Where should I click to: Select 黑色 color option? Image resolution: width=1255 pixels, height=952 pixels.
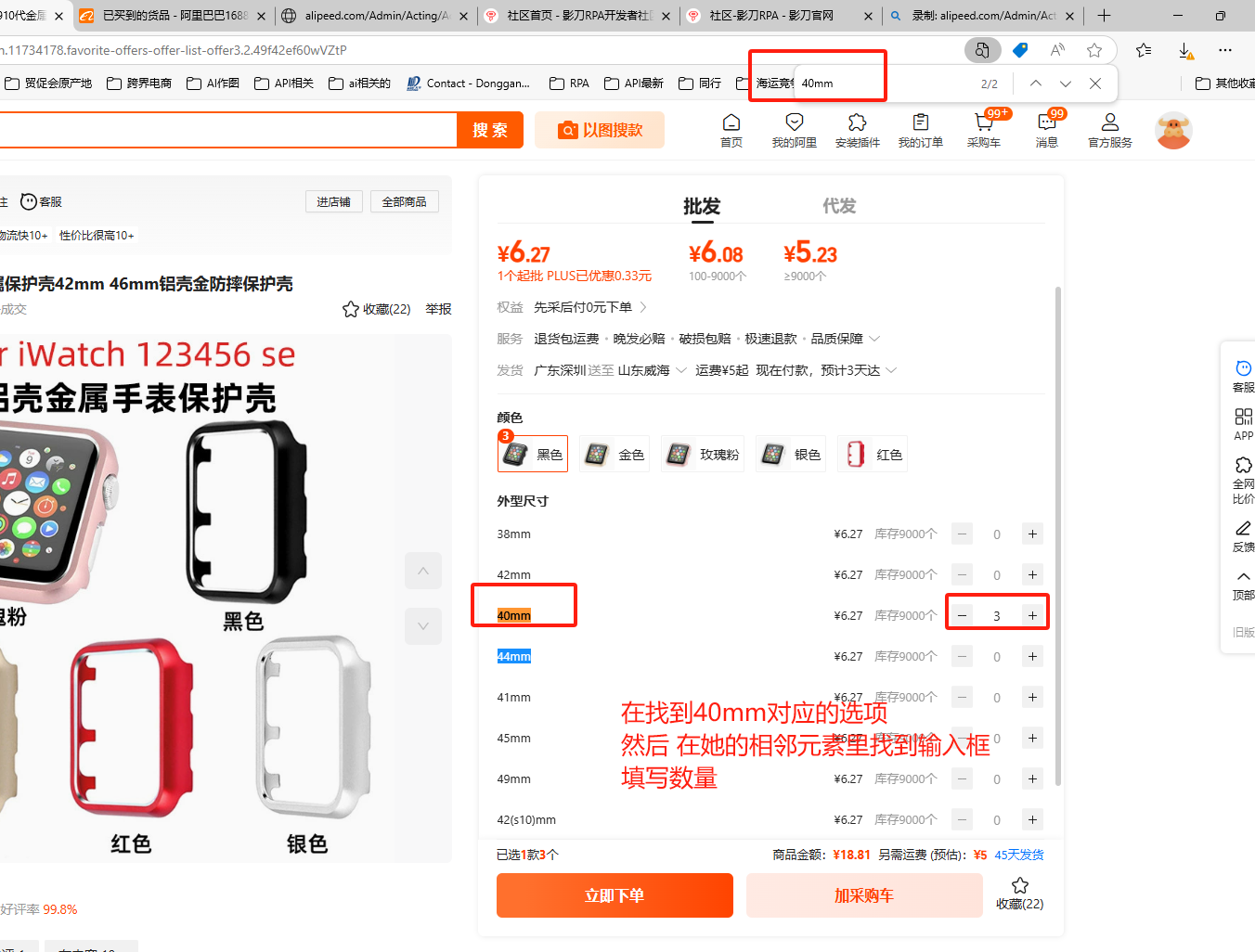pyautogui.click(x=534, y=454)
